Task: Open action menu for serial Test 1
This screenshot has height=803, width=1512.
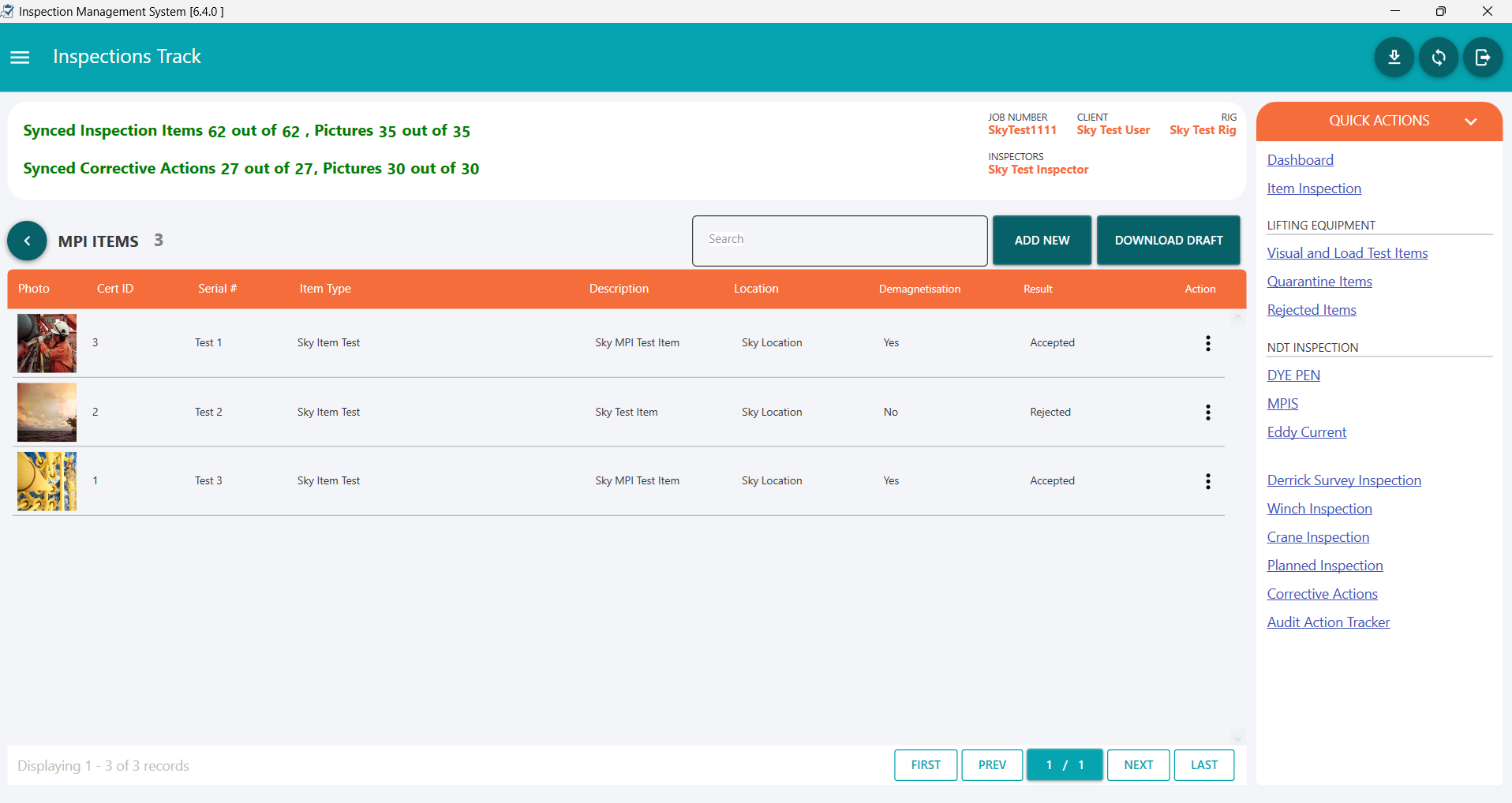Action: pos(1207,343)
